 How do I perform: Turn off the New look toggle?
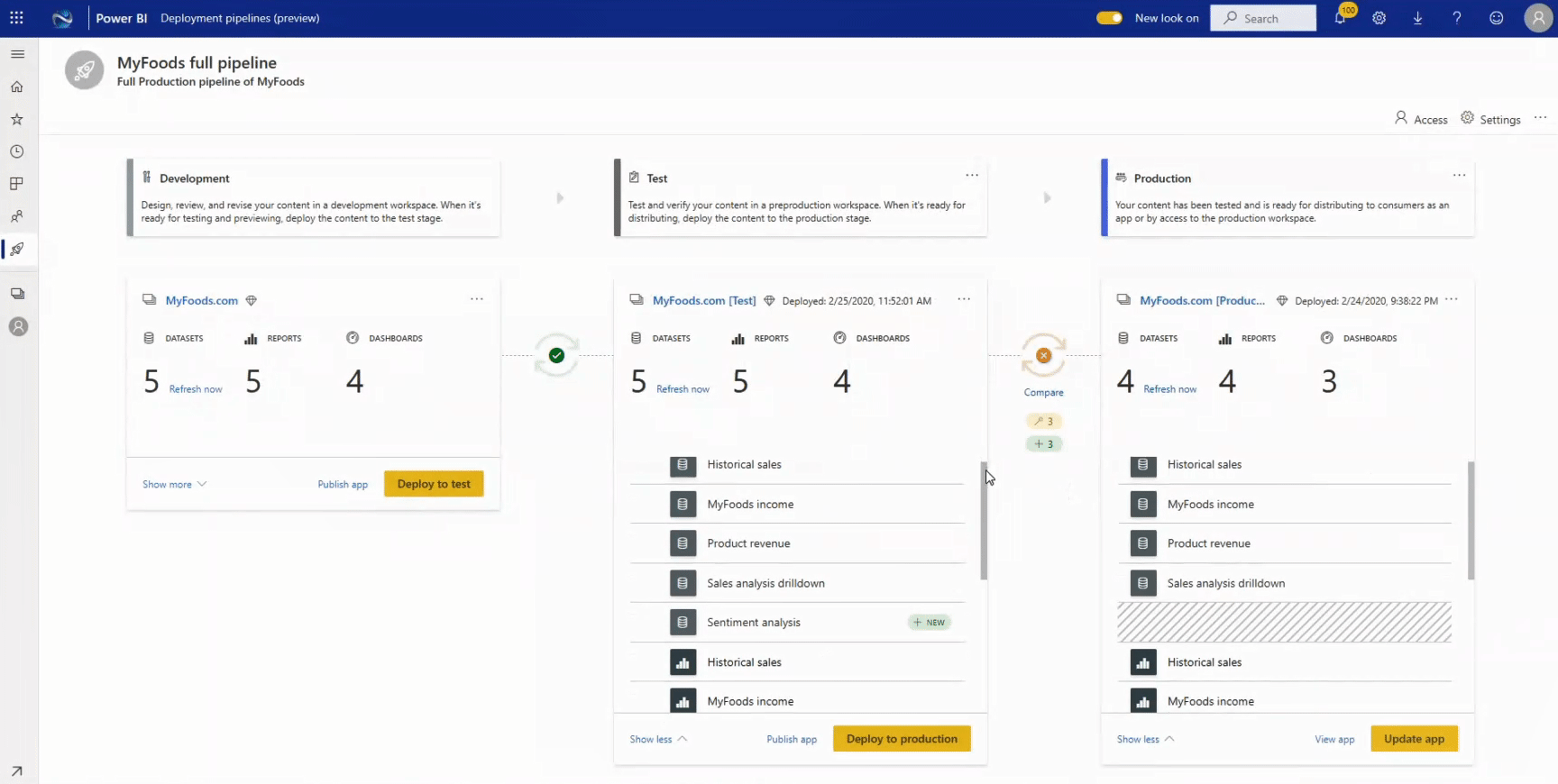click(x=1109, y=18)
